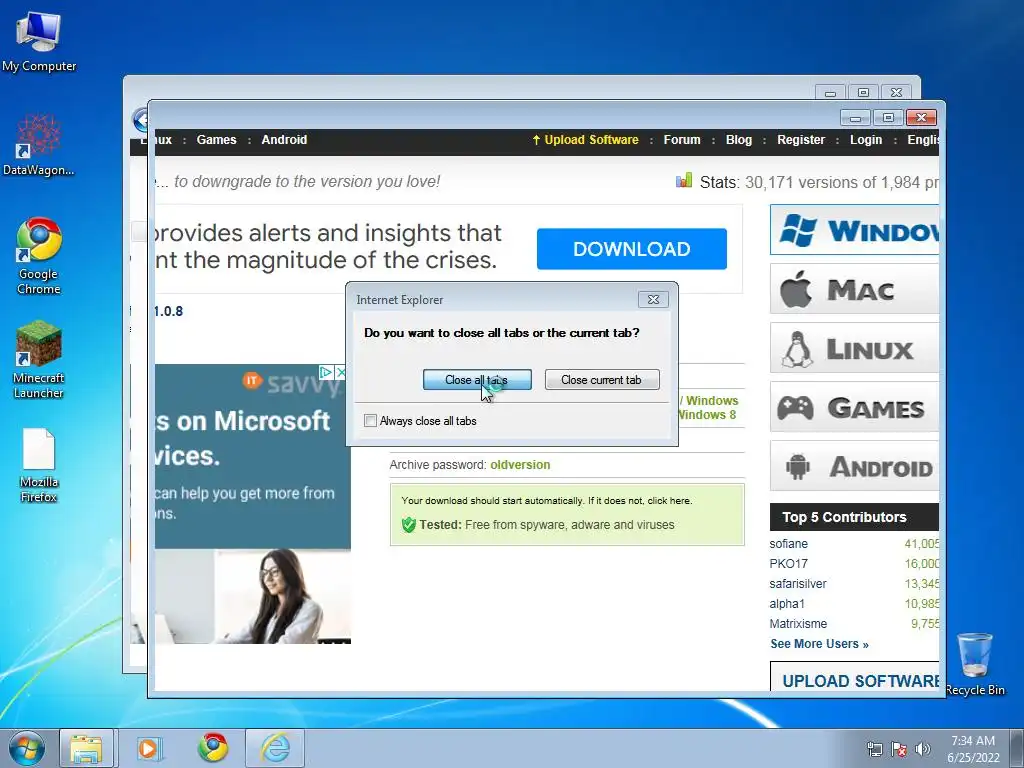Click Close all tabs button
The height and width of the screenshot is (768, 1024).
click(x=477, y=379)
